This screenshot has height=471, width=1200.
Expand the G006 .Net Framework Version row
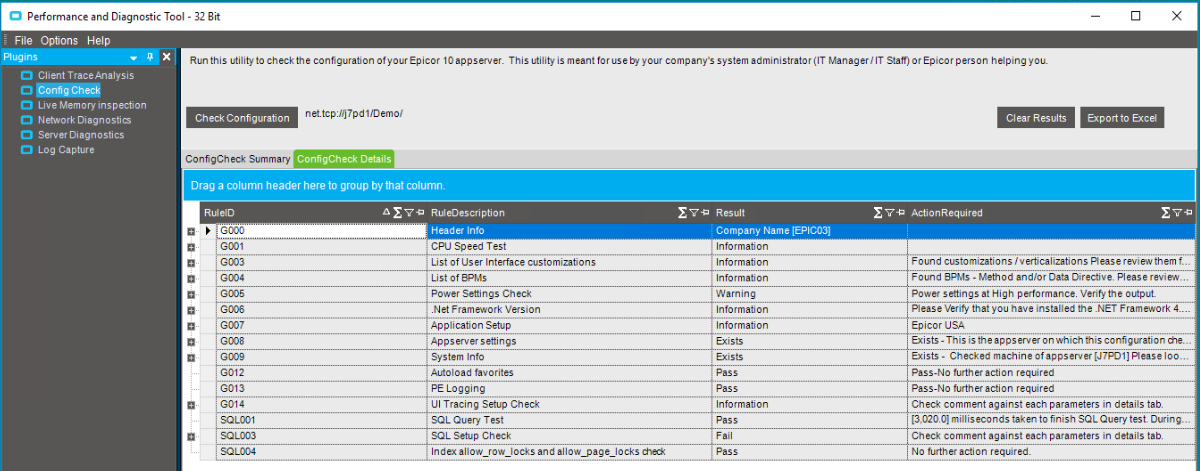click(190, 310)
